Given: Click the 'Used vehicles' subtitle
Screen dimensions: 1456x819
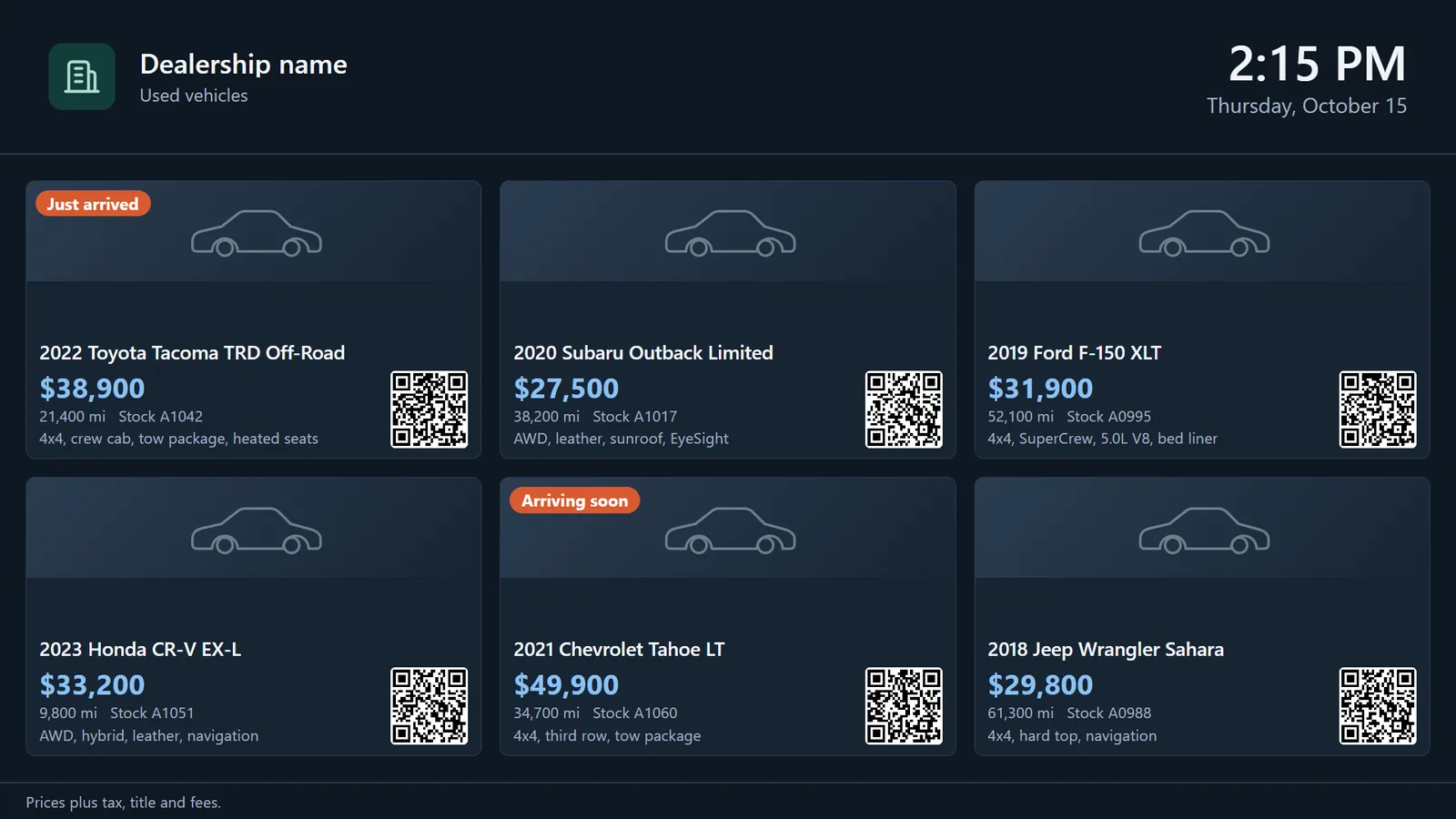Looking at the screenshot, I should [x=194, y=96].
